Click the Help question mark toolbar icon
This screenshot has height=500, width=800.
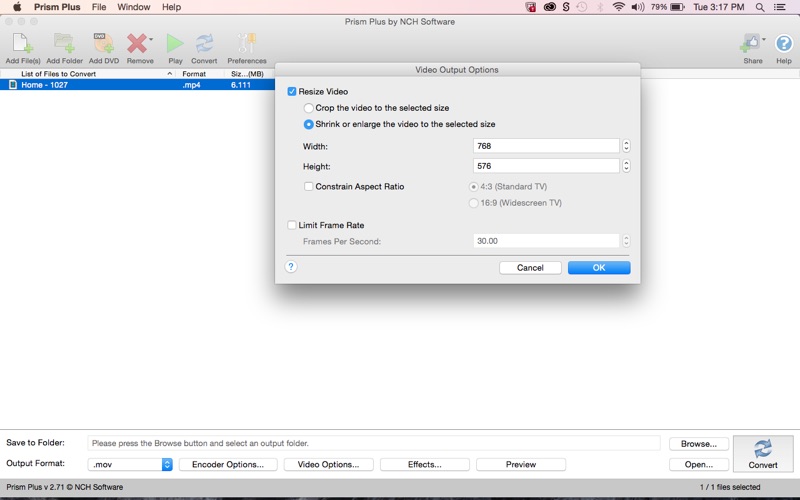(784, 44)
